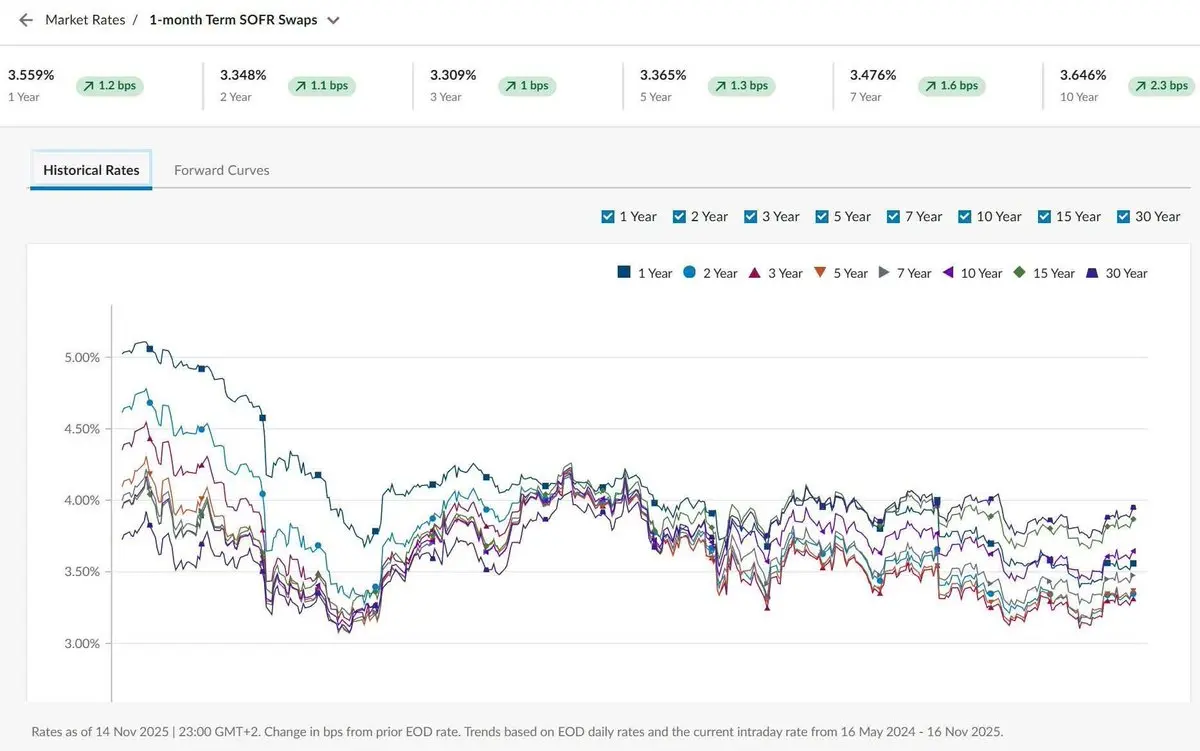Expand the 1-month Term SOFR Swaps dropdown chevron

point(333,20)
